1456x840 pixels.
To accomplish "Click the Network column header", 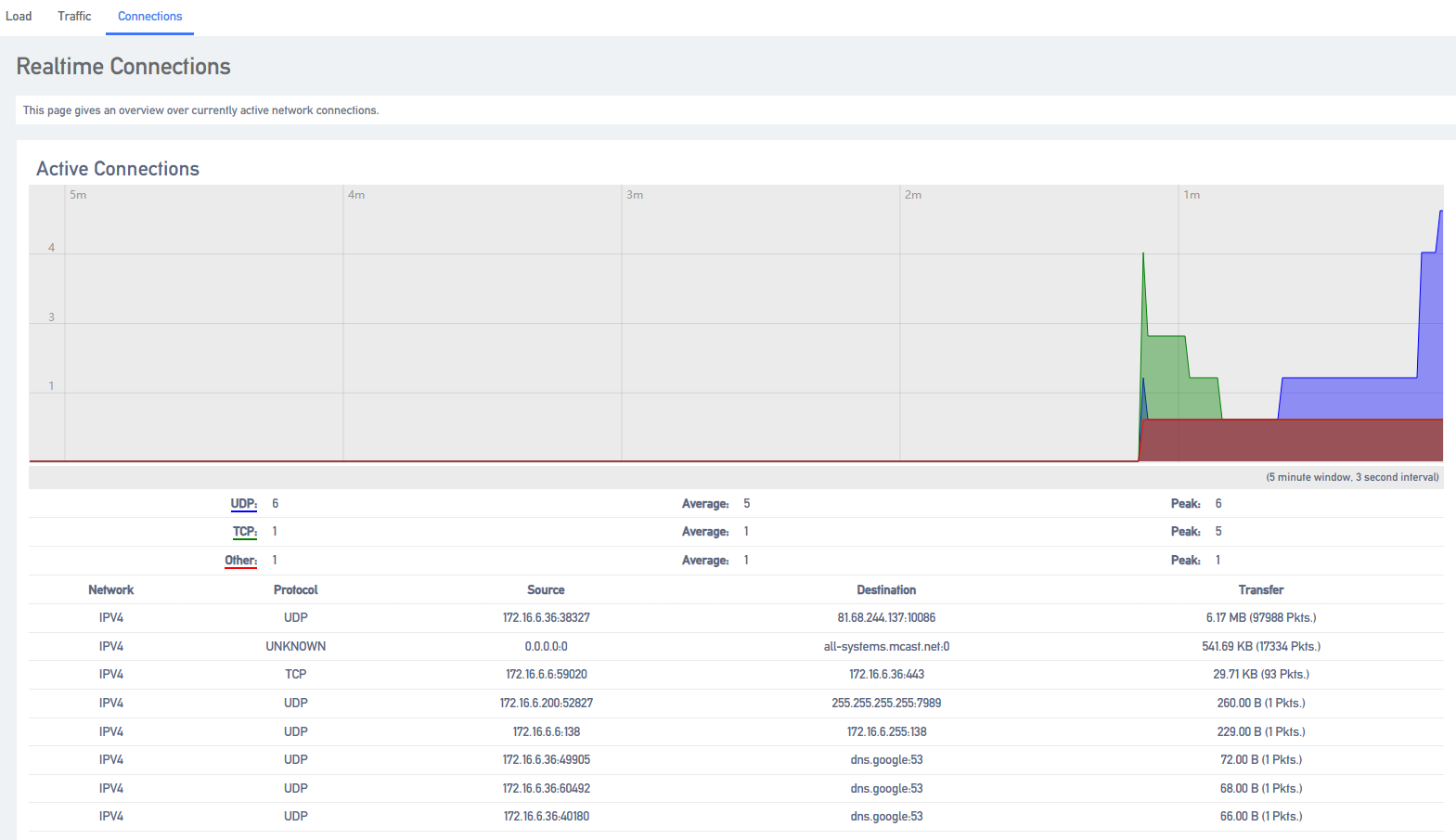I will pyautogui.click(x=111, y=590).
